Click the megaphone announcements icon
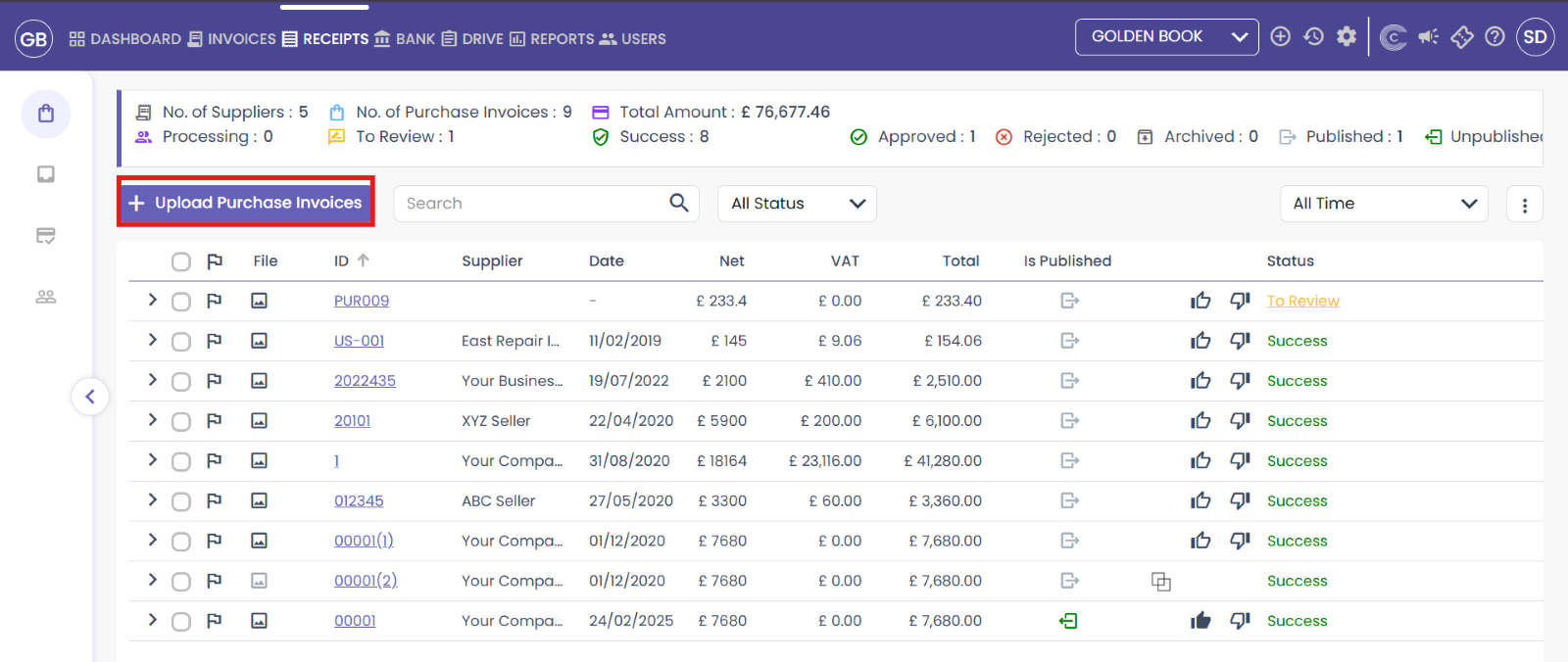 click(x=1428, y=36)
